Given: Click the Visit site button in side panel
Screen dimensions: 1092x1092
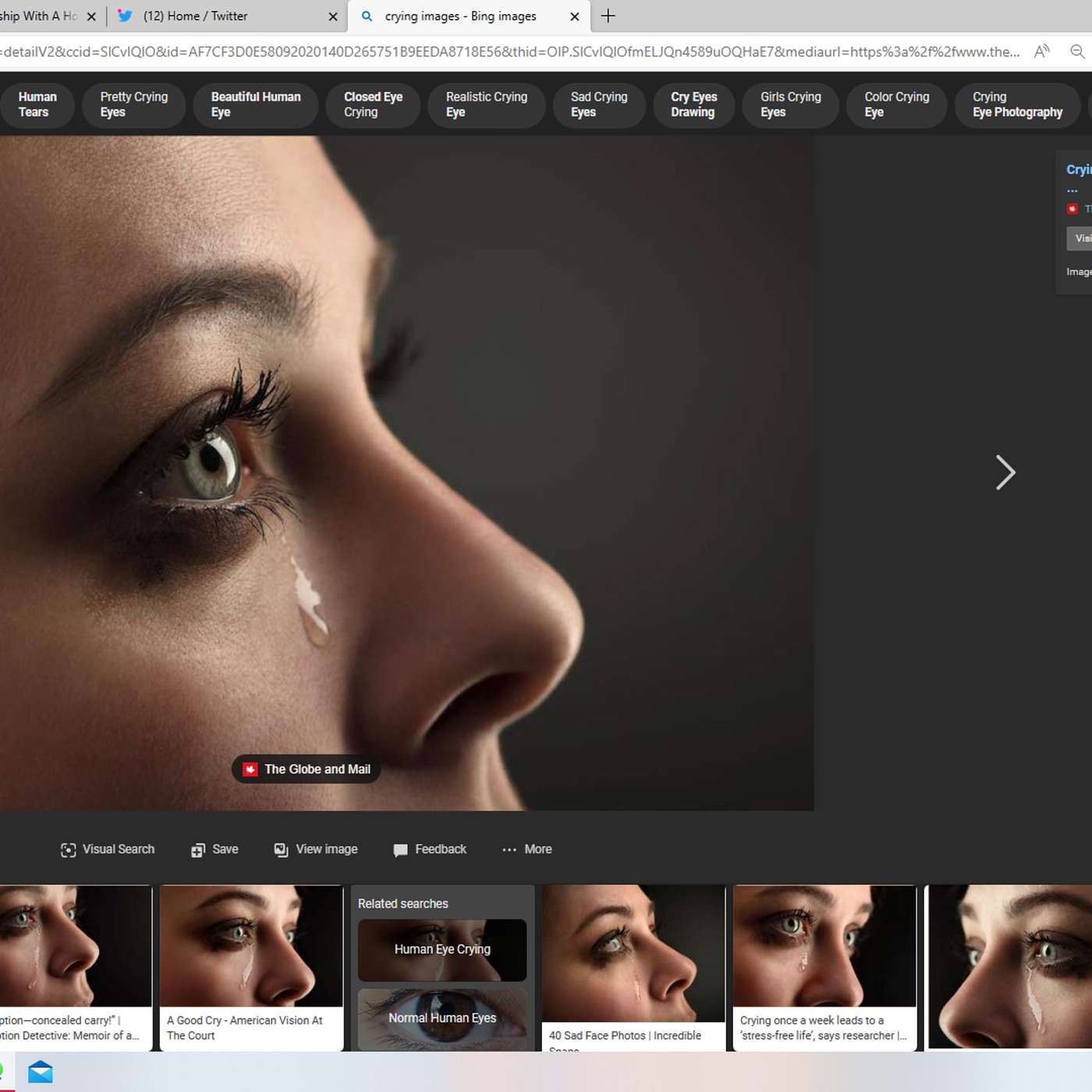Looking at the screenshot, I should click(x=1080, y=239).
